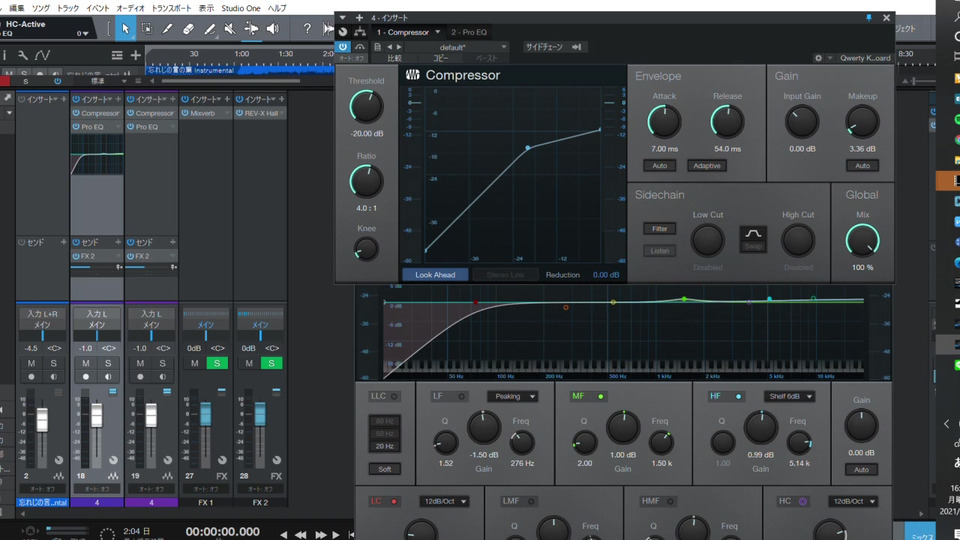The width and height of the screenshot is (960, 540).
Task: Open the トラック menu
Action: pyautogui.click(x=67, y=8)
